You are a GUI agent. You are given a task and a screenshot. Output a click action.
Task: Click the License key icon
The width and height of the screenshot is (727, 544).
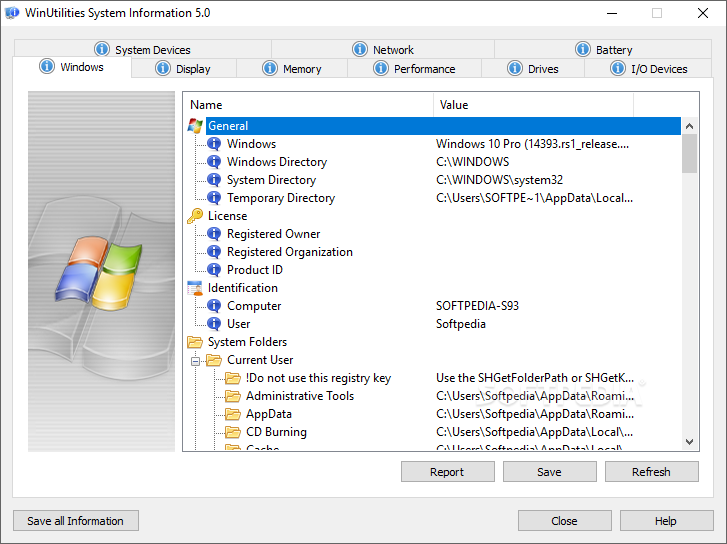tap(195, 216)
